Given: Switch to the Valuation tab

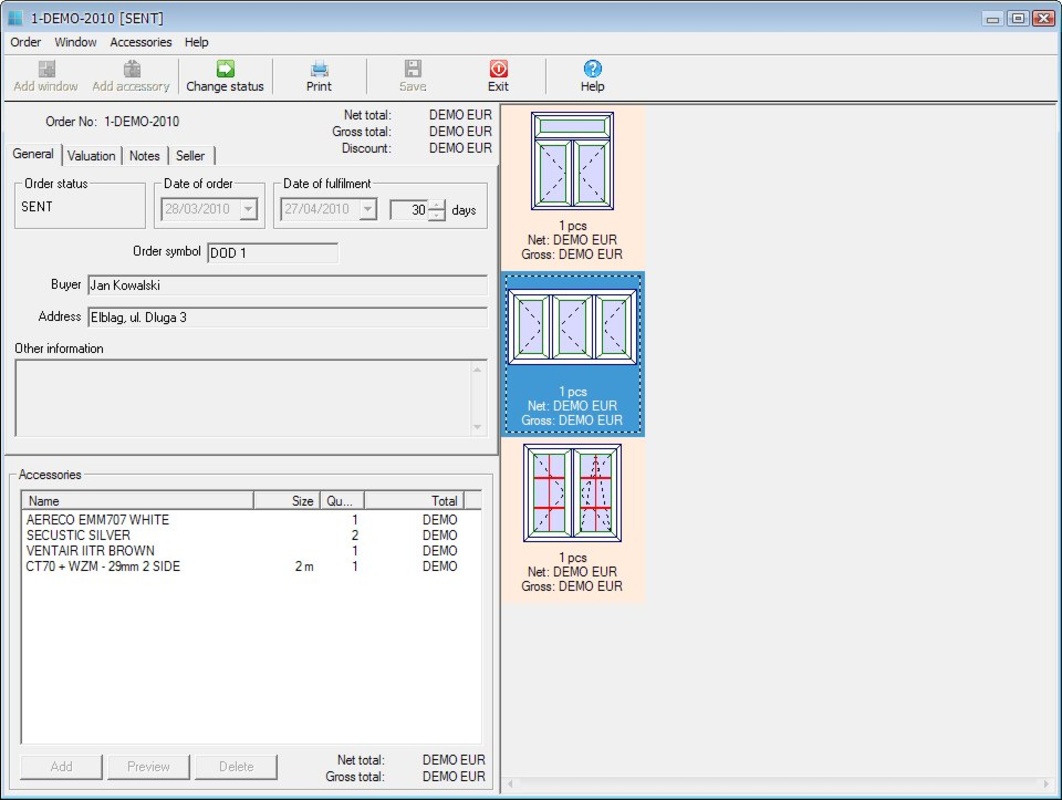Looking at the screenshot, I should (91, 155).
